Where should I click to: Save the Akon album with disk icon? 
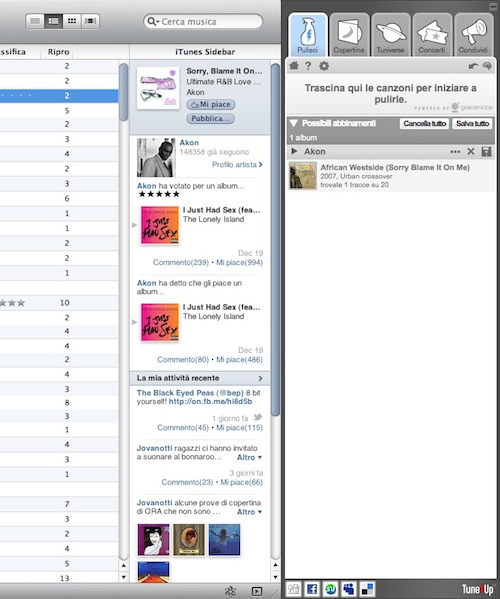pyautogui.click(x=486, y=152)
